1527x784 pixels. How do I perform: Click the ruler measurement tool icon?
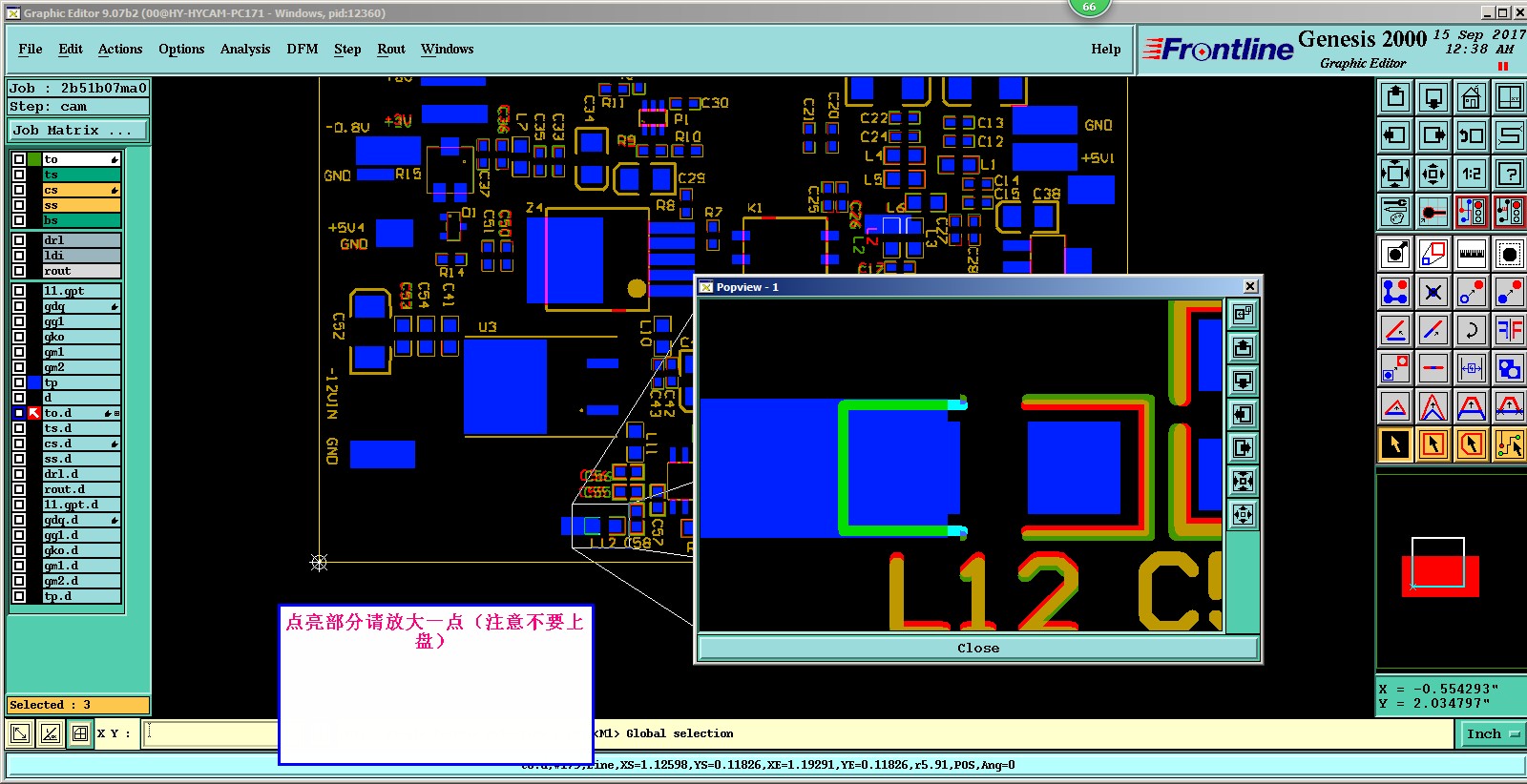coord(1472,254)
